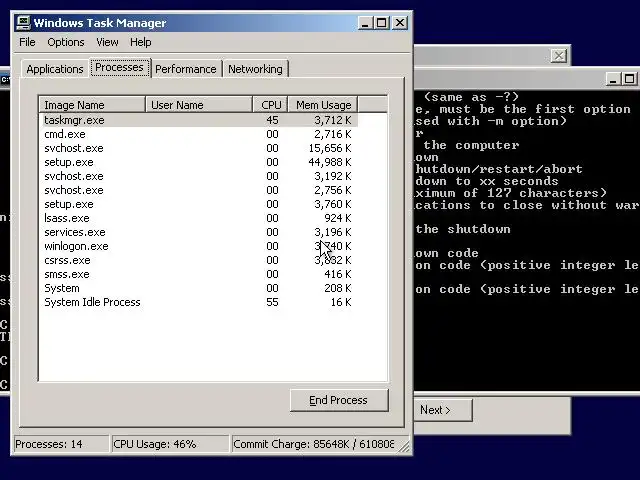Click the 'maximum of 127 characters' text in the command prompt

(511, 193)
